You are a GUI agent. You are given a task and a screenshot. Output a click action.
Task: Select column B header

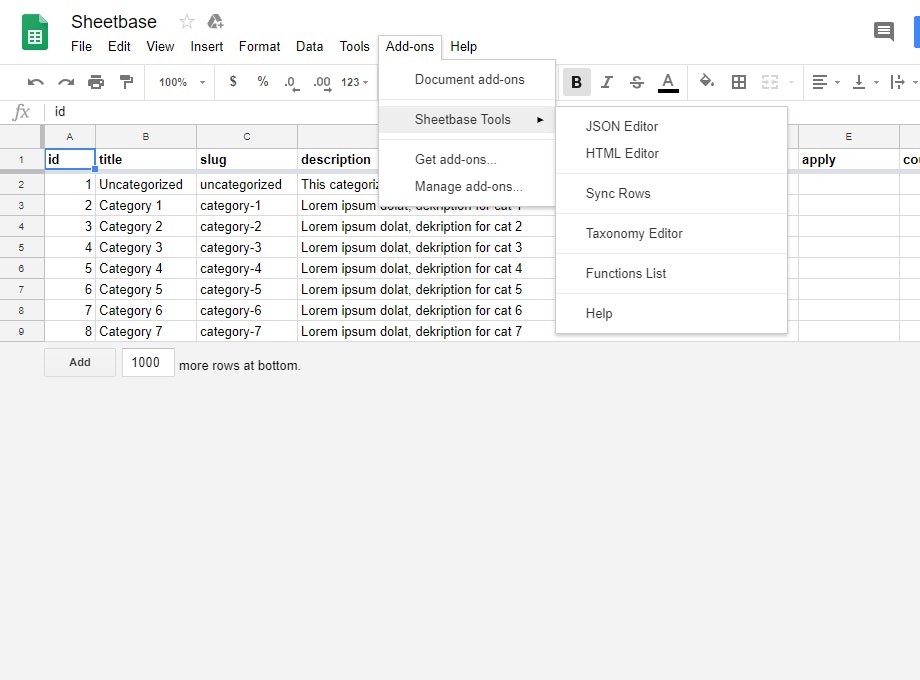146,137
